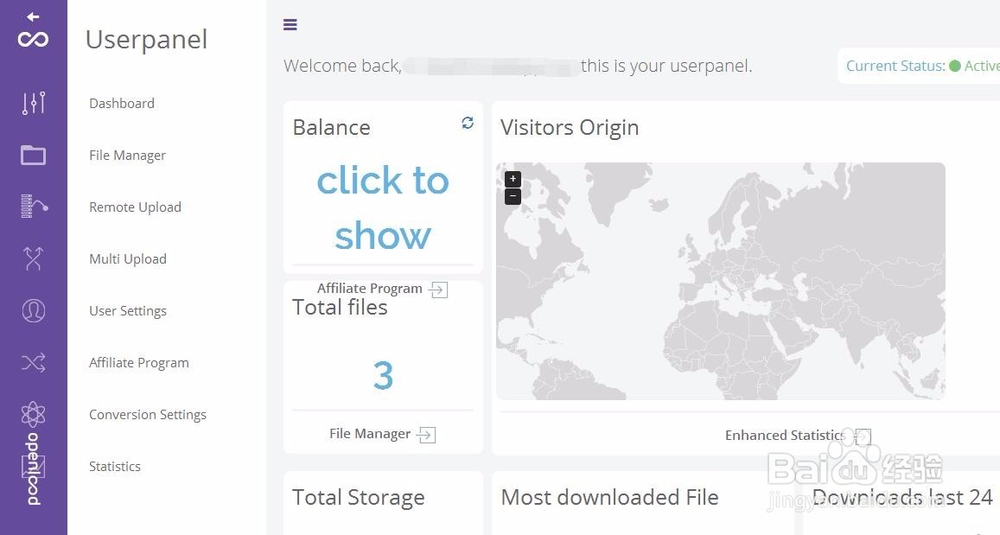The width and height of the screenshot is (1000, 535).
Task: Click the multi upload arrows icon in sidebar
Action: pos(33,259)
